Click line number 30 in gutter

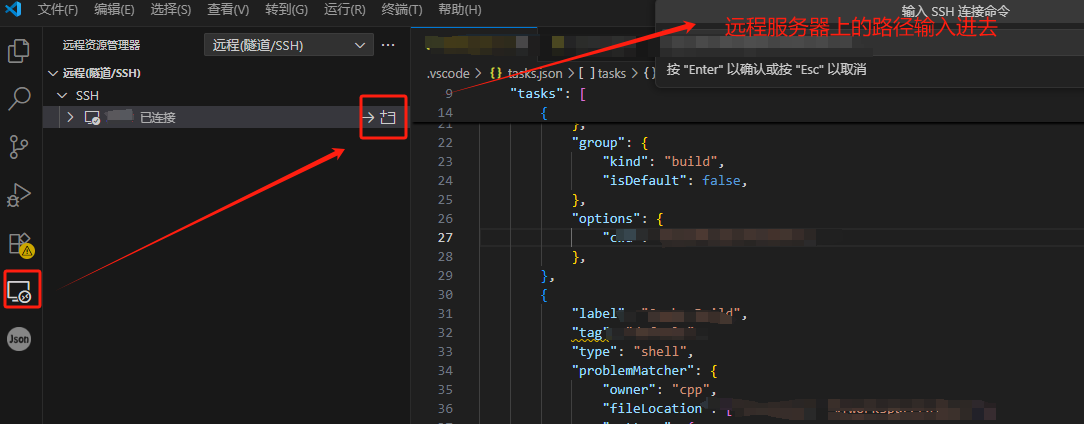pyautogui.click(x=445, y=294)
